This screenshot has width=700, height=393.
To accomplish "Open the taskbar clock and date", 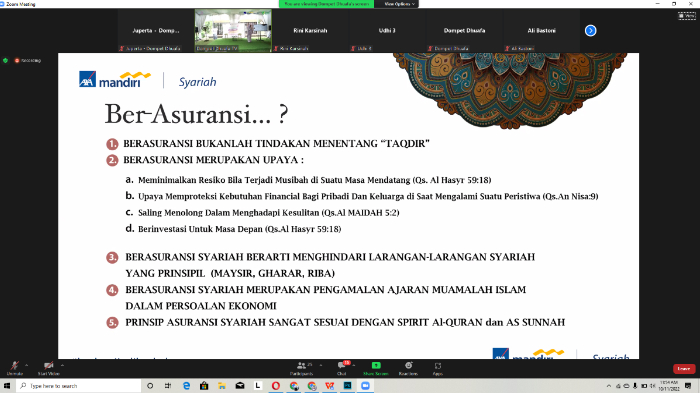I will [669, 386].
